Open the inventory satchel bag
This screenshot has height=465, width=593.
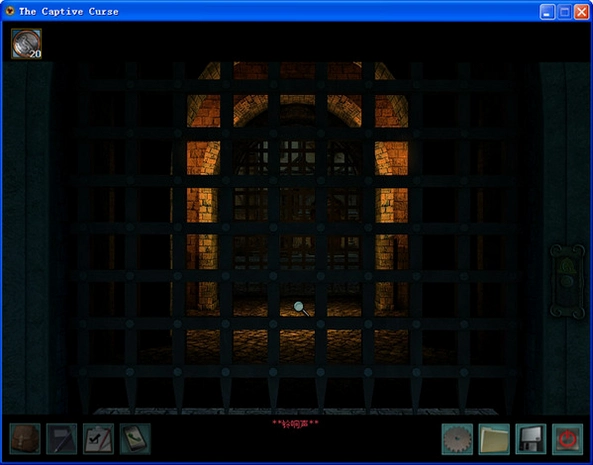tap(25, 439)
